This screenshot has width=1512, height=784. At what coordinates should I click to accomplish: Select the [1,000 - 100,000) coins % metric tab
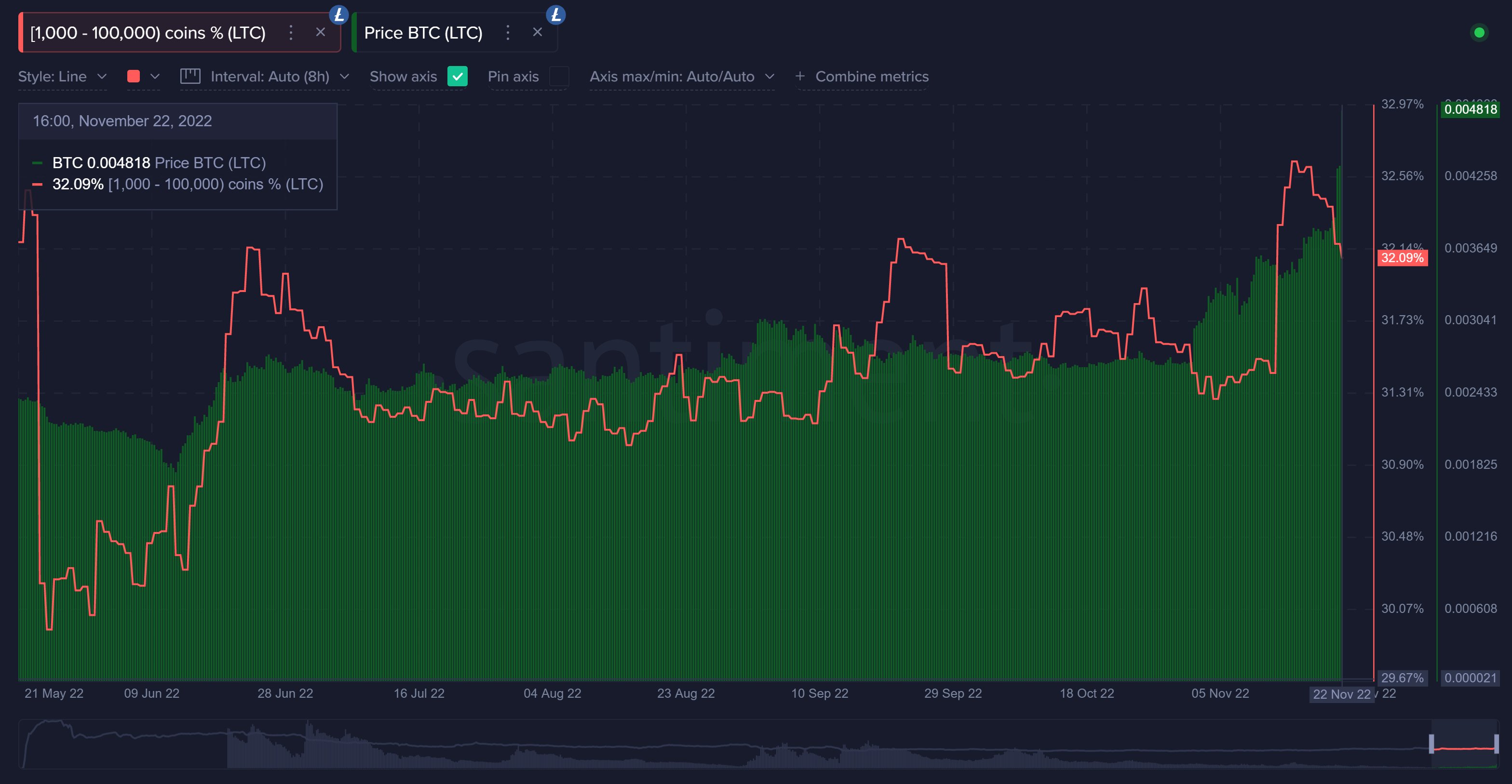pos(148,33)
